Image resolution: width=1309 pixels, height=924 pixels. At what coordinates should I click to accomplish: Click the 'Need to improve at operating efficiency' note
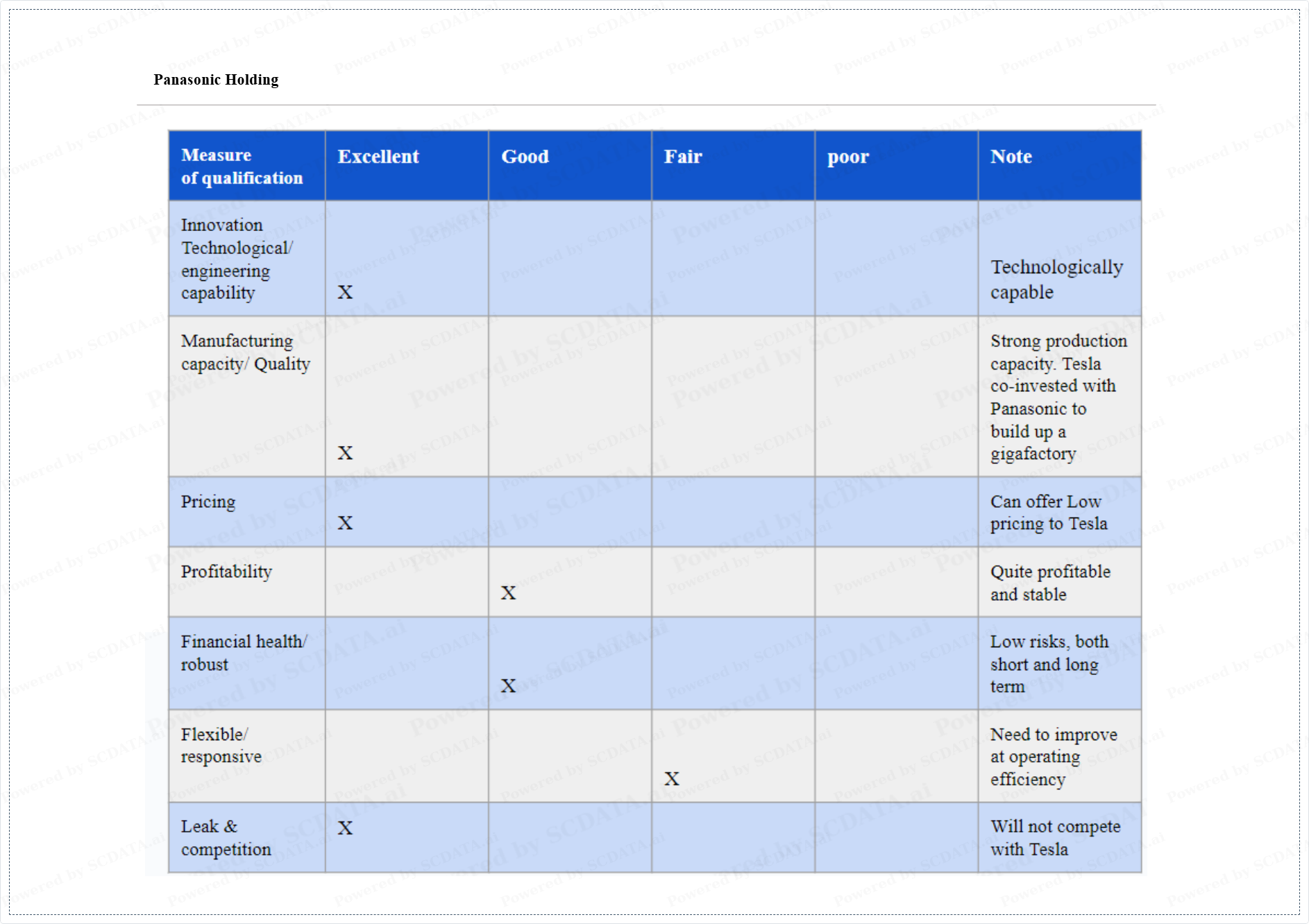tap(1054, 757)
